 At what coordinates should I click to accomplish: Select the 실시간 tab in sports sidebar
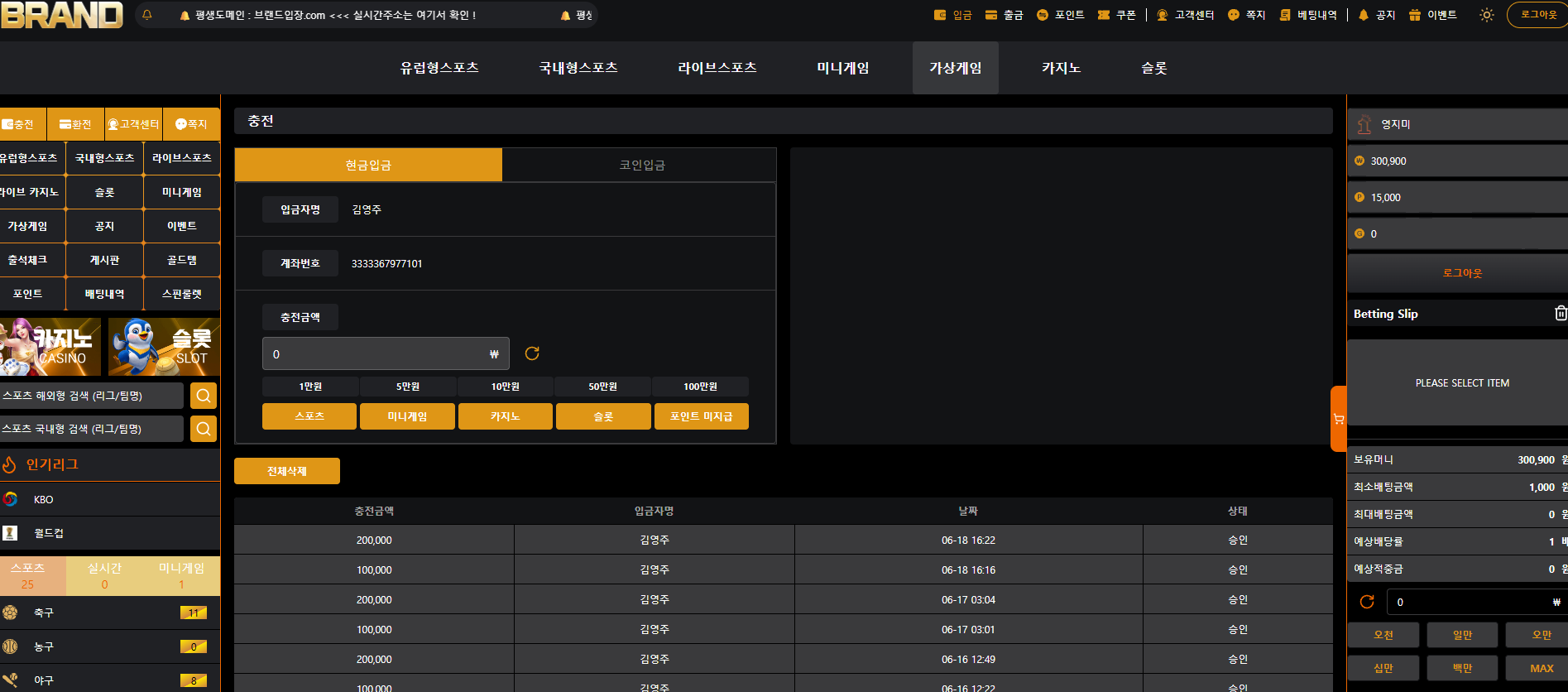pos(104,575)
